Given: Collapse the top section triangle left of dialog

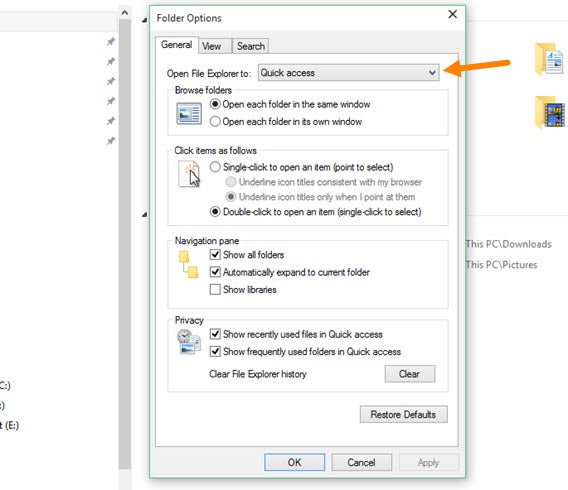Looking at the screenshot, I should (x=145, y=20).
